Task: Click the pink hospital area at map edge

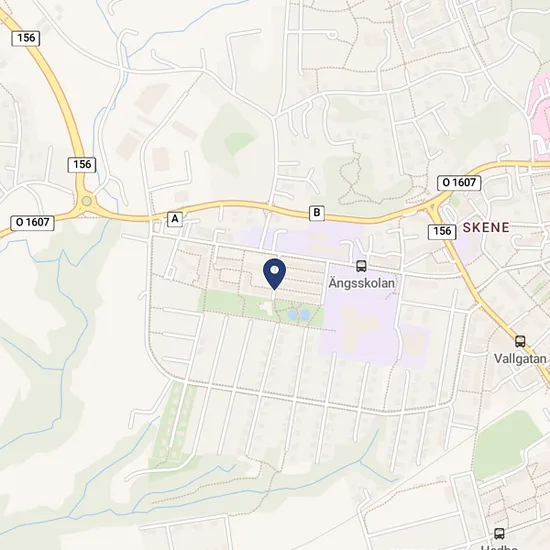Action: (539, 116)
